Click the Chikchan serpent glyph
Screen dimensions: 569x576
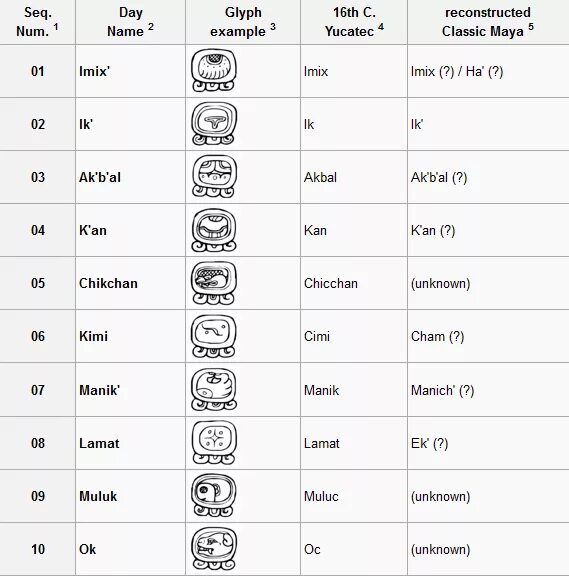pyautogui.click(x=214, y=283)
